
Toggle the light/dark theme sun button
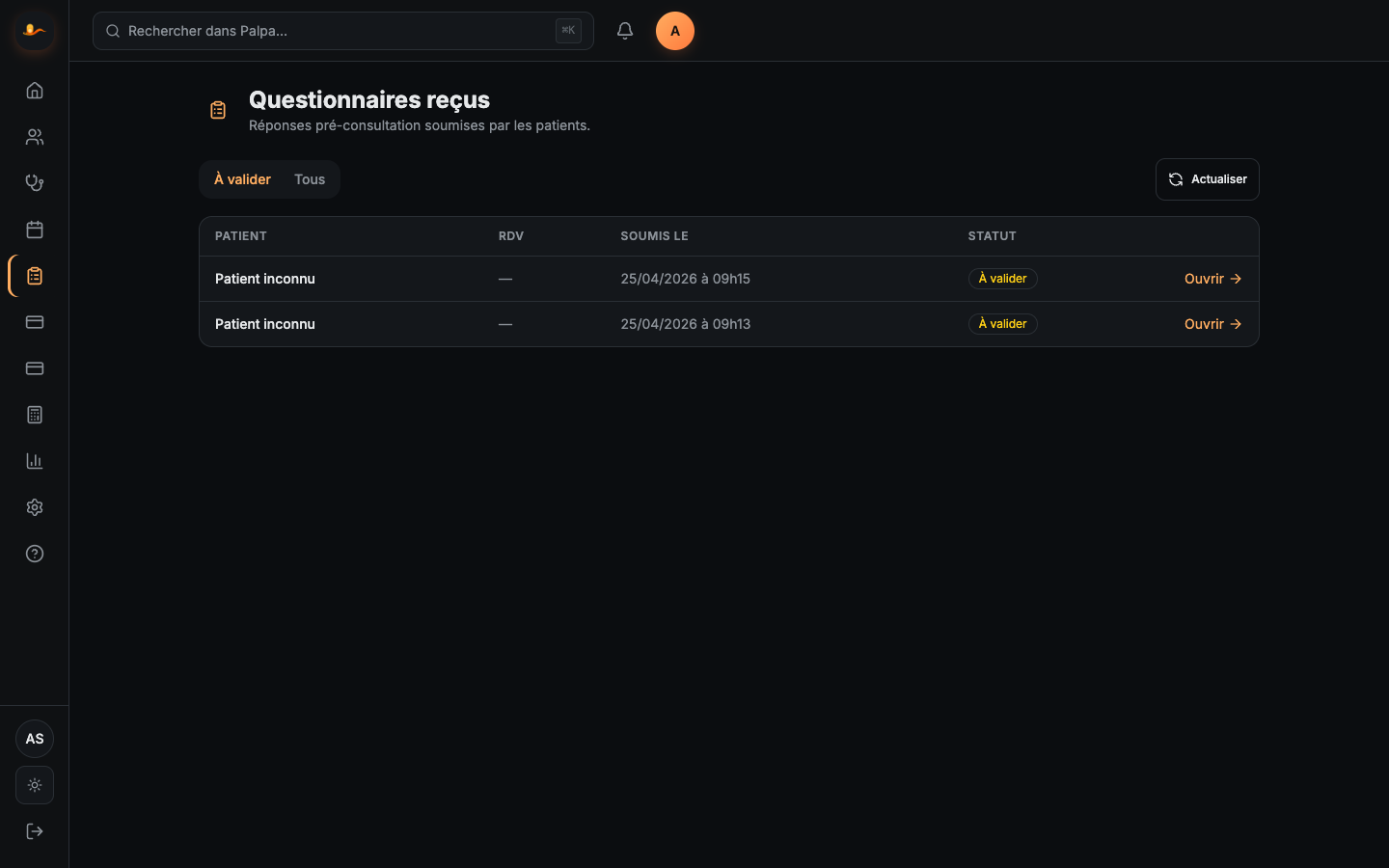[35, 785]
